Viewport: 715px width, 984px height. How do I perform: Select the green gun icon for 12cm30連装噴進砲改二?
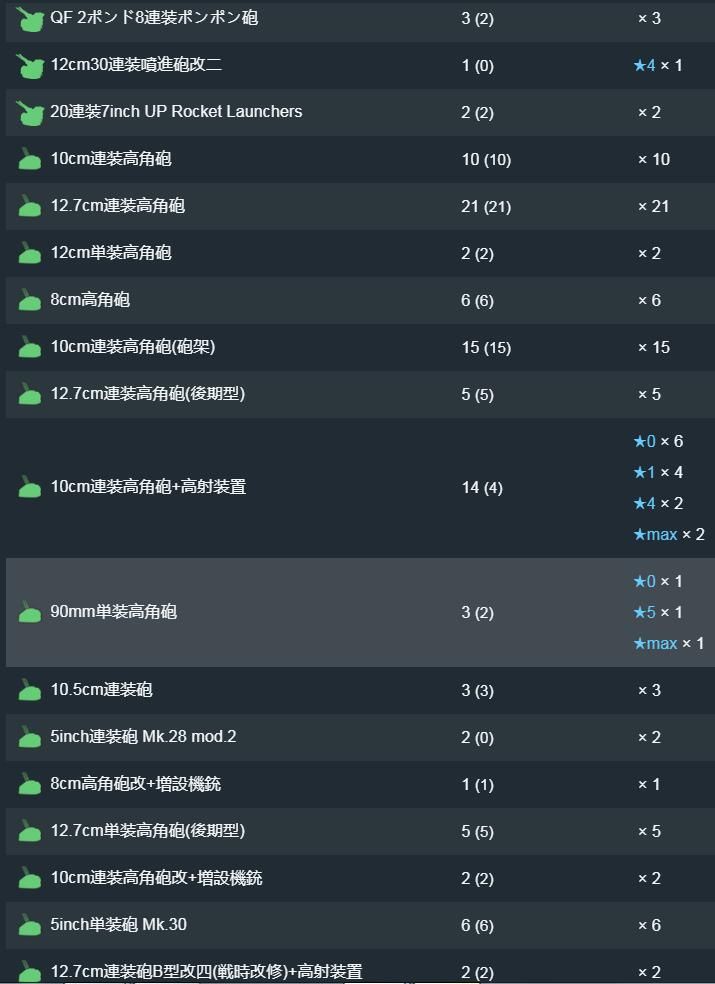point(29,66)
